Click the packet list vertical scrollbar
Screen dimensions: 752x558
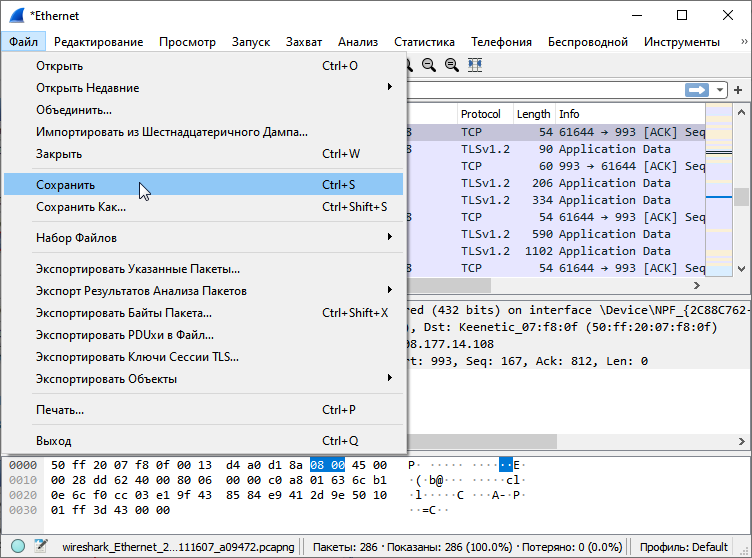(741, 196)
